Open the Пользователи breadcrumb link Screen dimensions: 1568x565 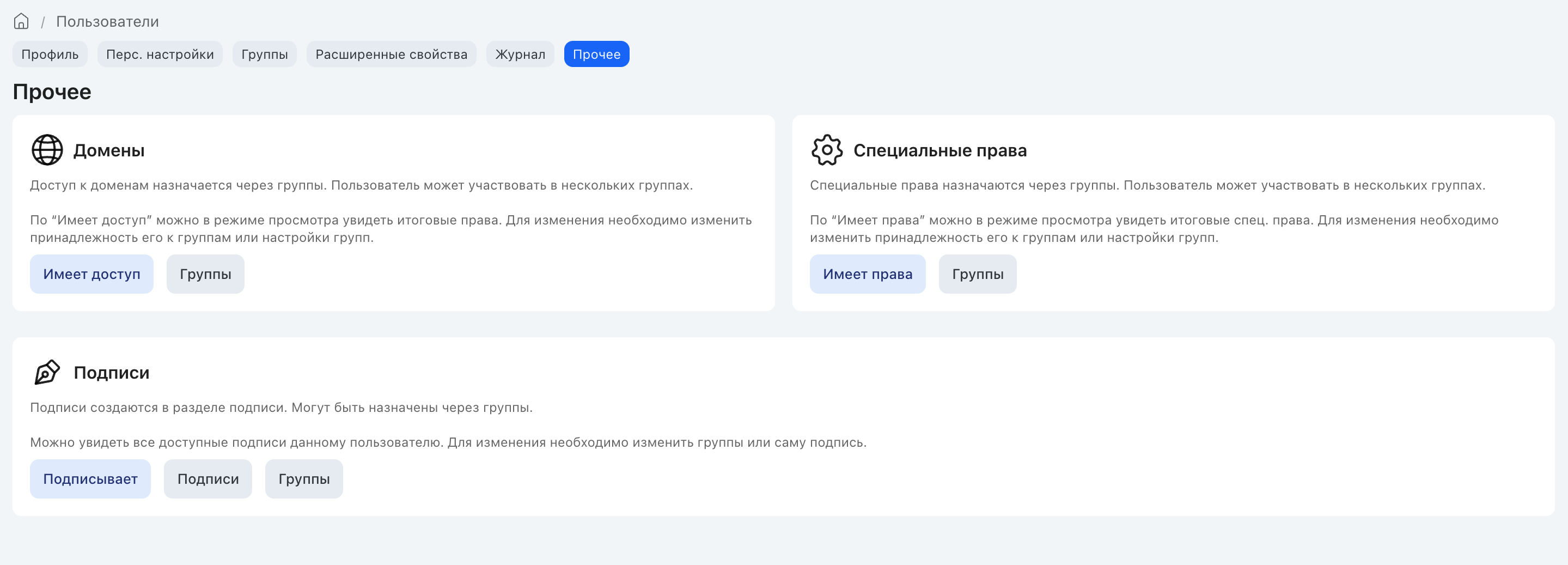[108, 21]
